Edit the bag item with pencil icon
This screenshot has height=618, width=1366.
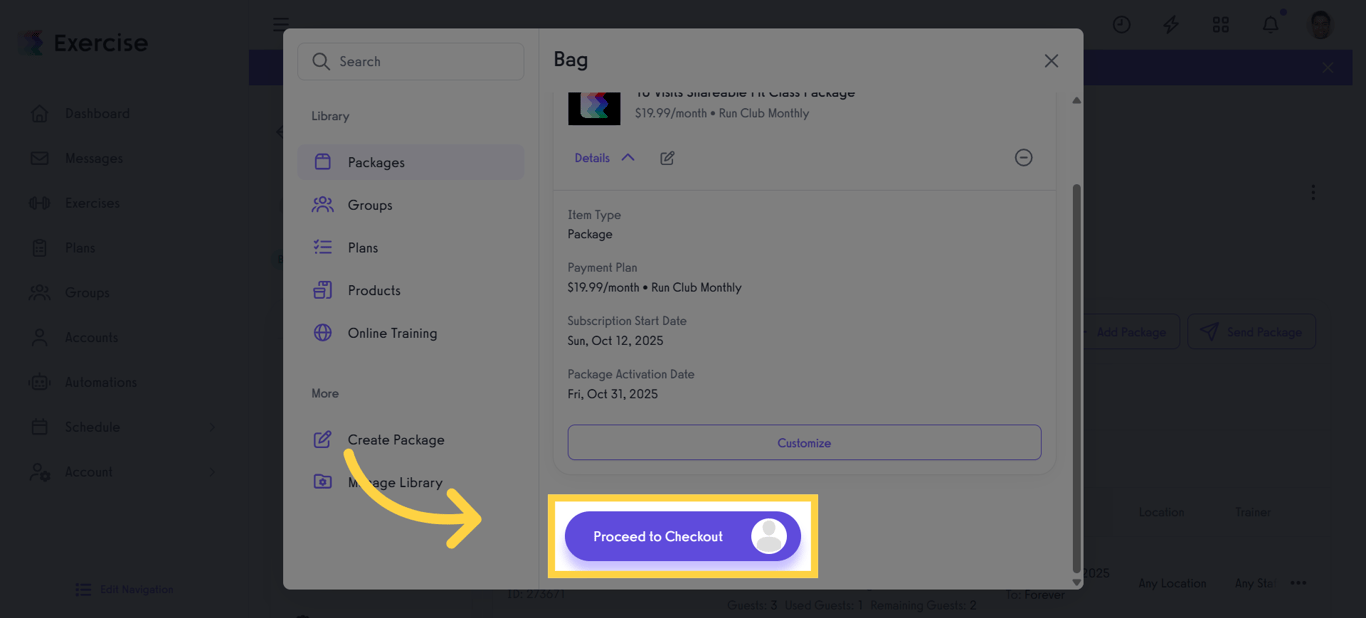(667, 158)
